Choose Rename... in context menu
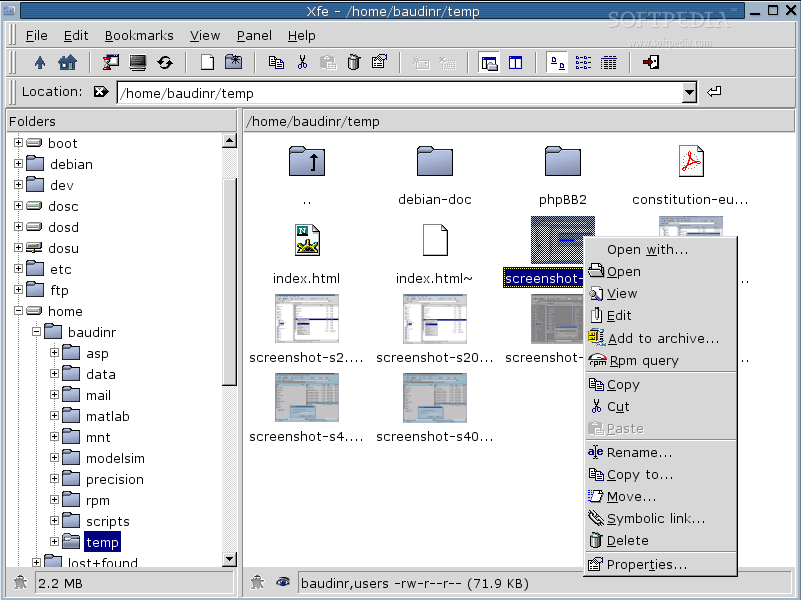The image size is (801, 600). click(x=660, y=452)
